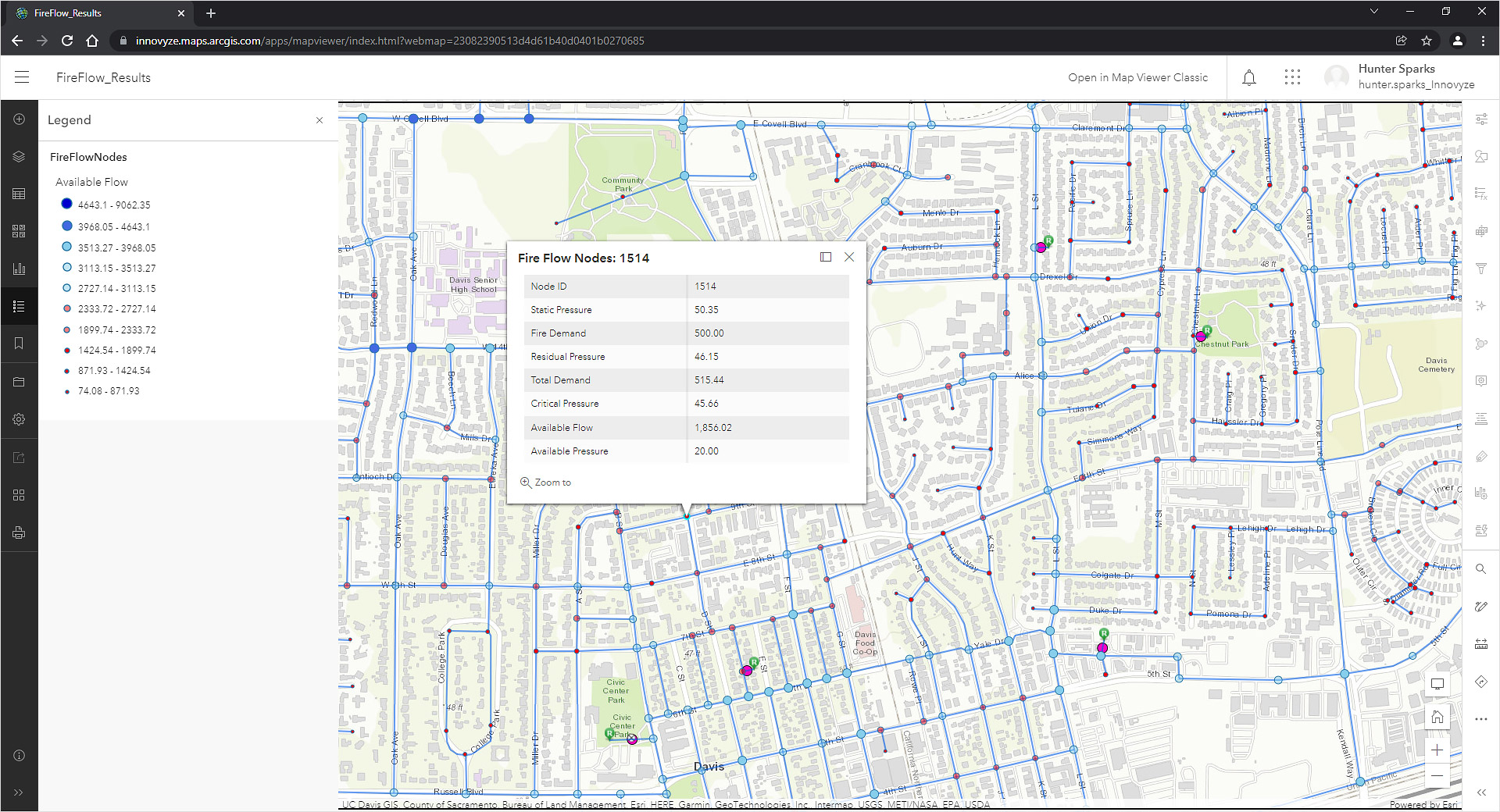Click the Bookmarks icon in left toolbar
The width and height of the screenshot is (1500, 812).
19,344
